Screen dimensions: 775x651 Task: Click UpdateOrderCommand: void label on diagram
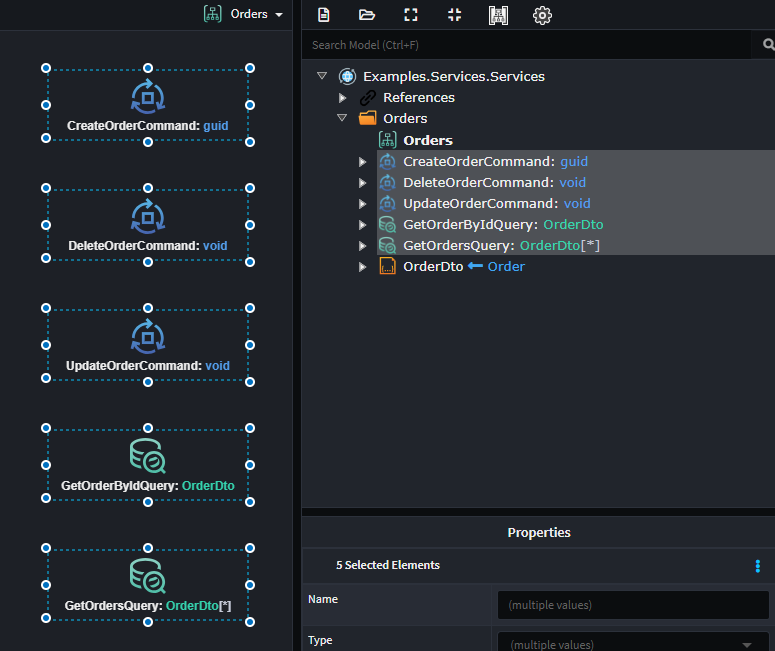pos(147,366)
